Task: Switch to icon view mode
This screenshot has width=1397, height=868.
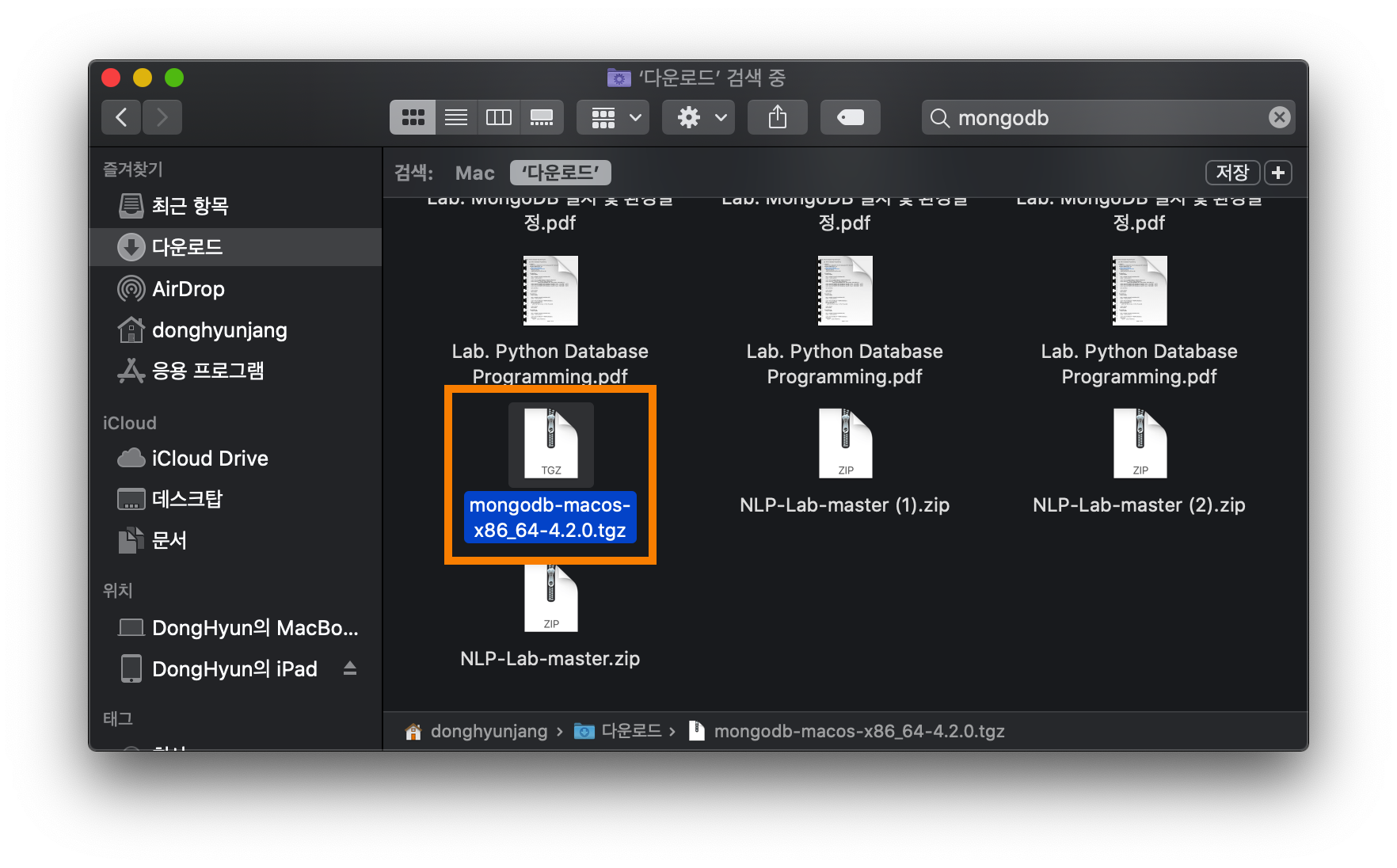Action: [x=413, y=117]
